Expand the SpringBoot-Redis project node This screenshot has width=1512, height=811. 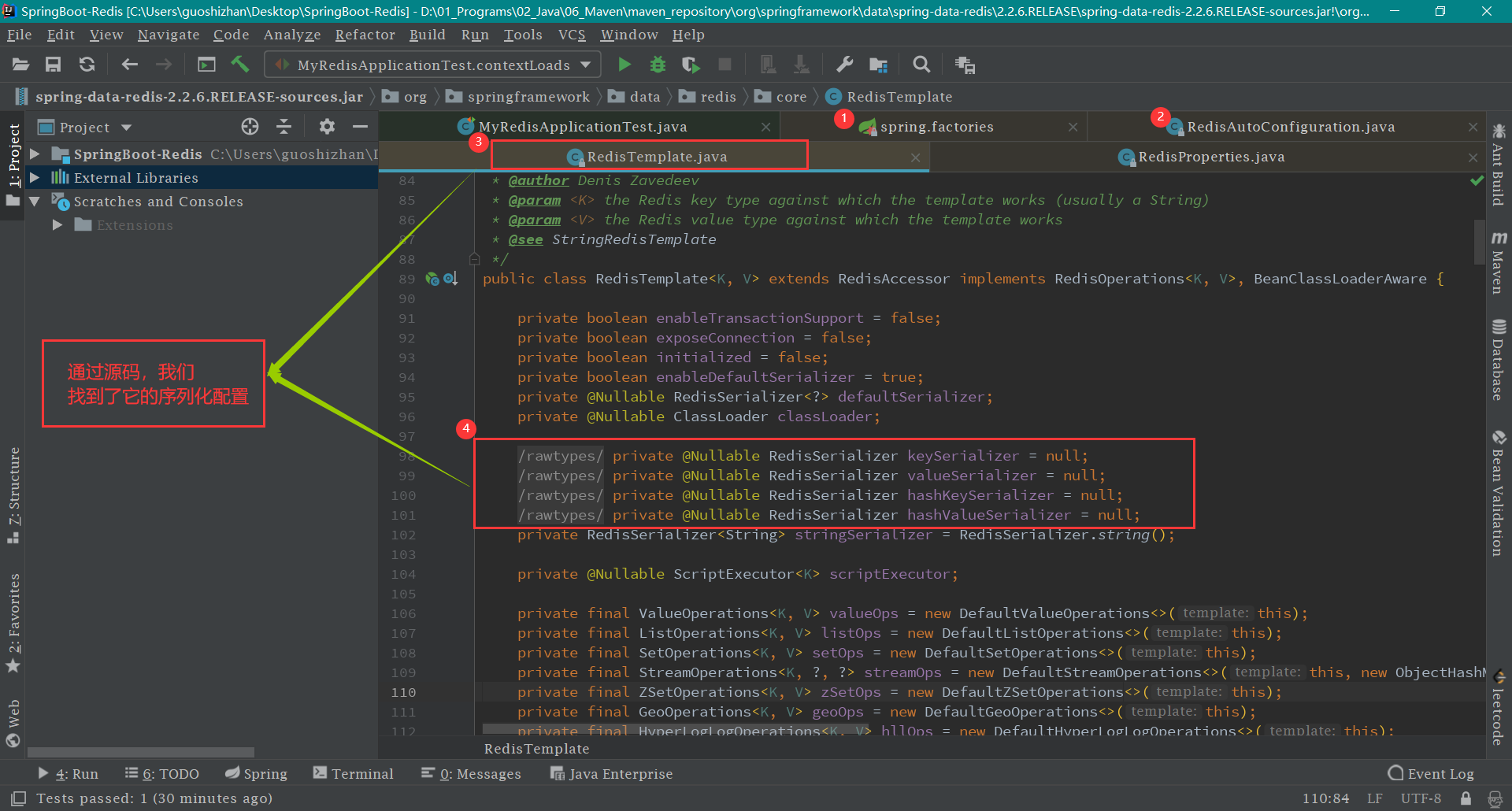tap(35, 154)
